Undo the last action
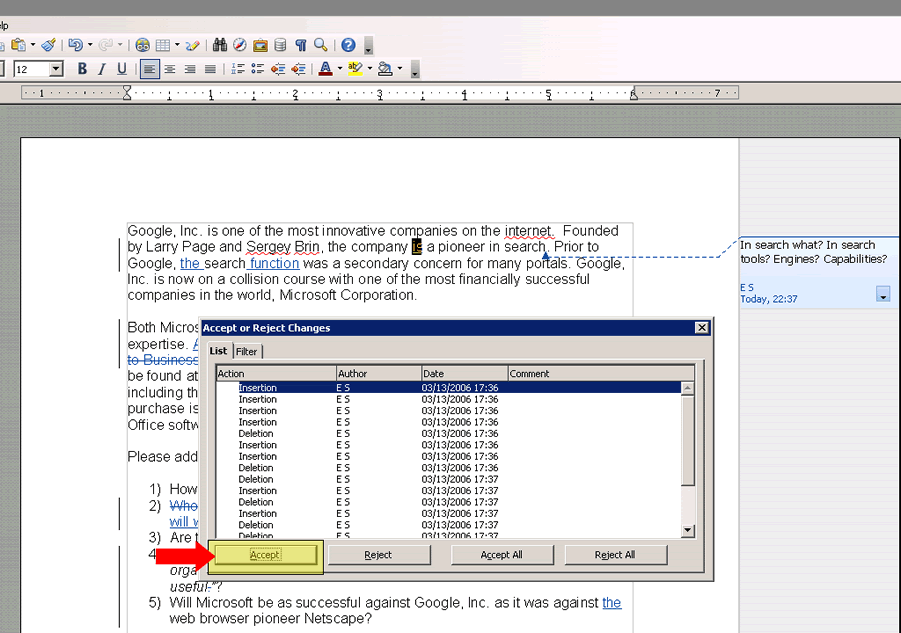Viewport: 901px width, 633px height. pos(75,45)
